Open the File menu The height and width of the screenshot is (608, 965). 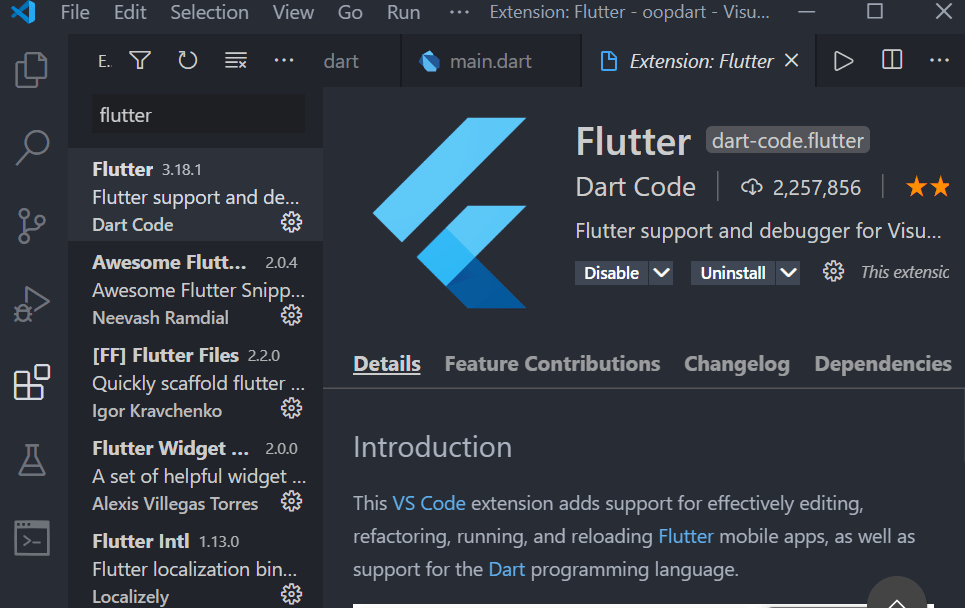(75, 12)
